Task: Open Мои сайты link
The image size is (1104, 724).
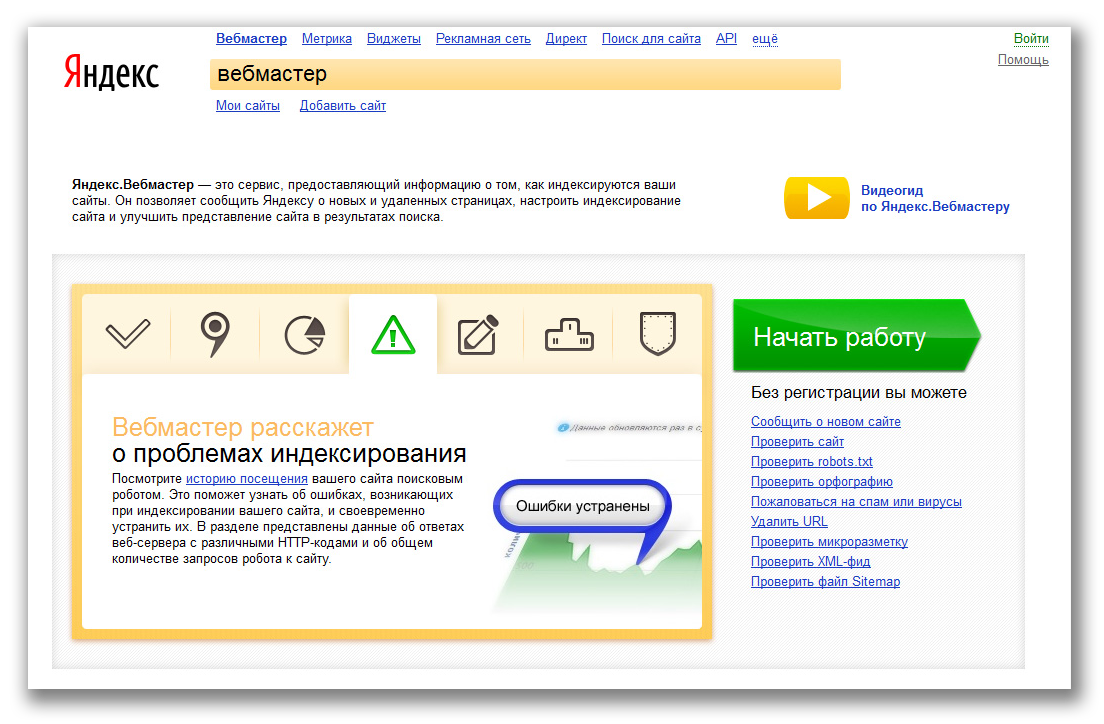Action: point(248,106)
